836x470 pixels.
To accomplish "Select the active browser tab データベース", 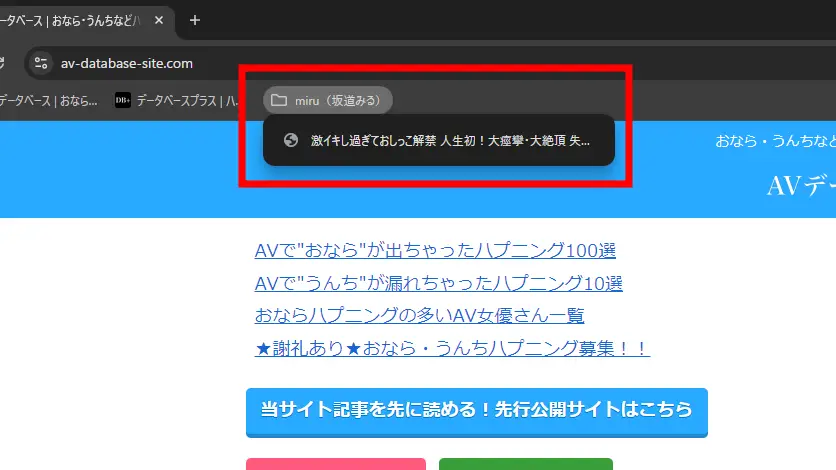I will coord(85,20).
